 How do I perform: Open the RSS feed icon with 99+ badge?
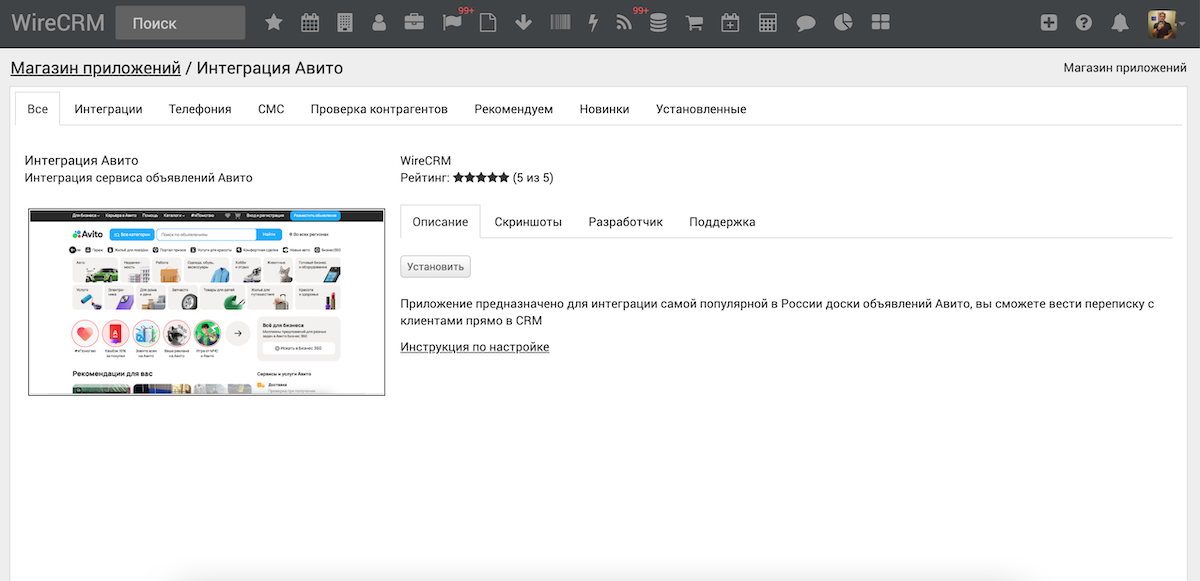[624, 23]
